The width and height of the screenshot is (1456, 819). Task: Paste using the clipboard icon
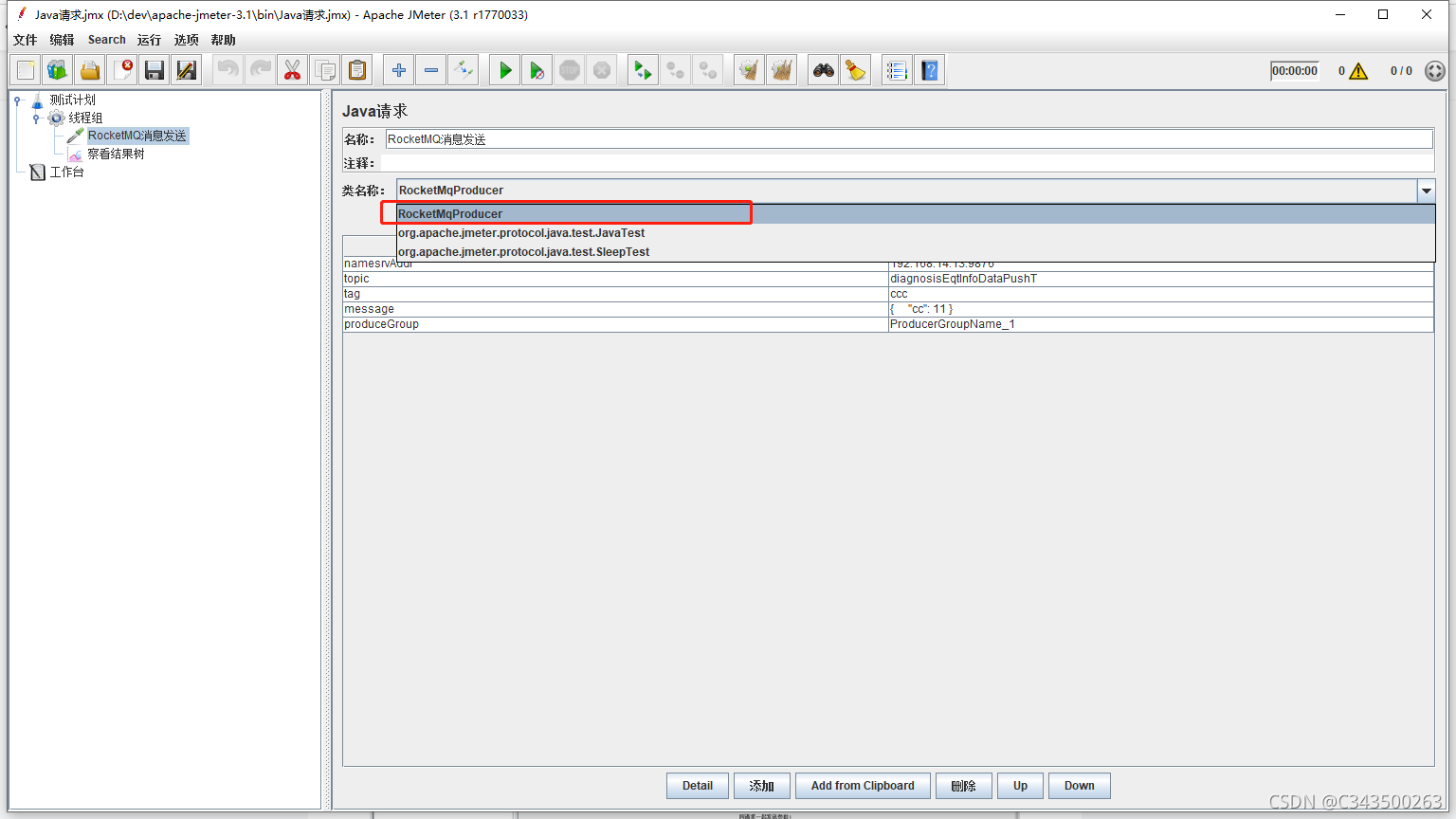356,70
